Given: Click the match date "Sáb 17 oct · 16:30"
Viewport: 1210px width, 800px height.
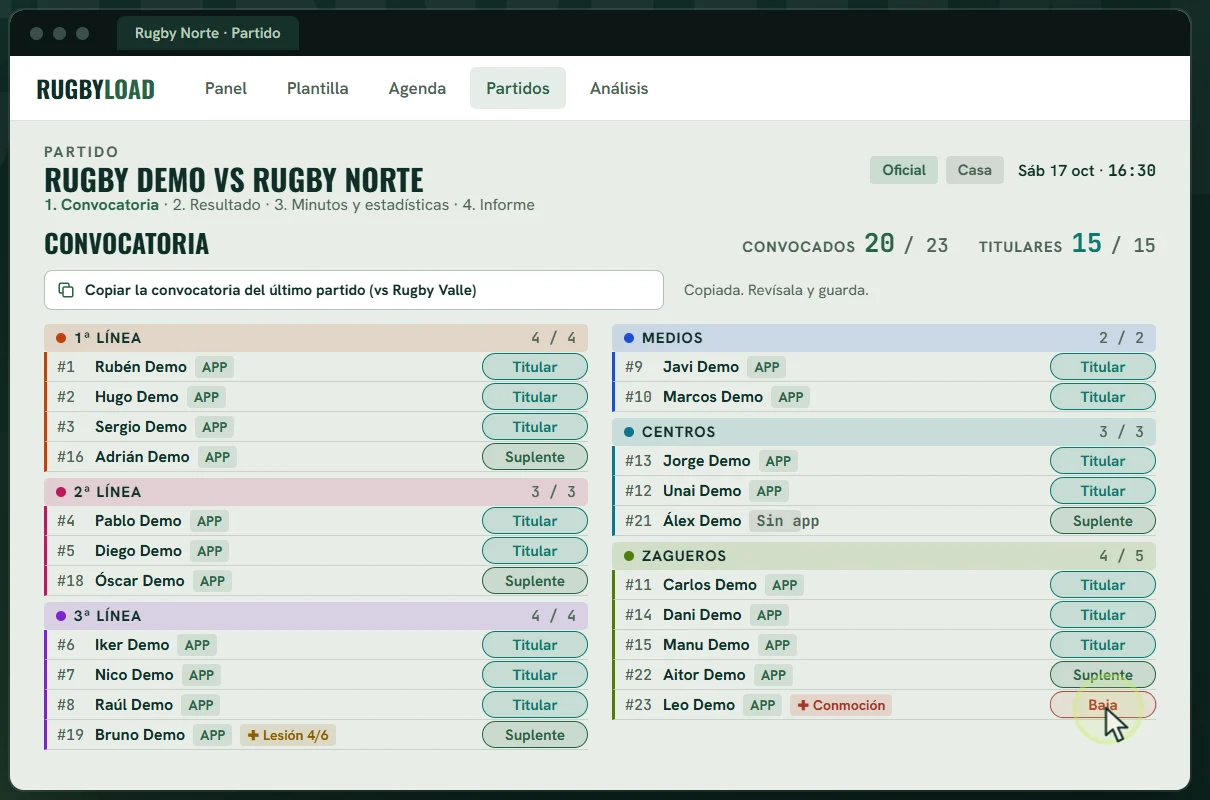Looking at the screenshot, I should coord(1087,170).
